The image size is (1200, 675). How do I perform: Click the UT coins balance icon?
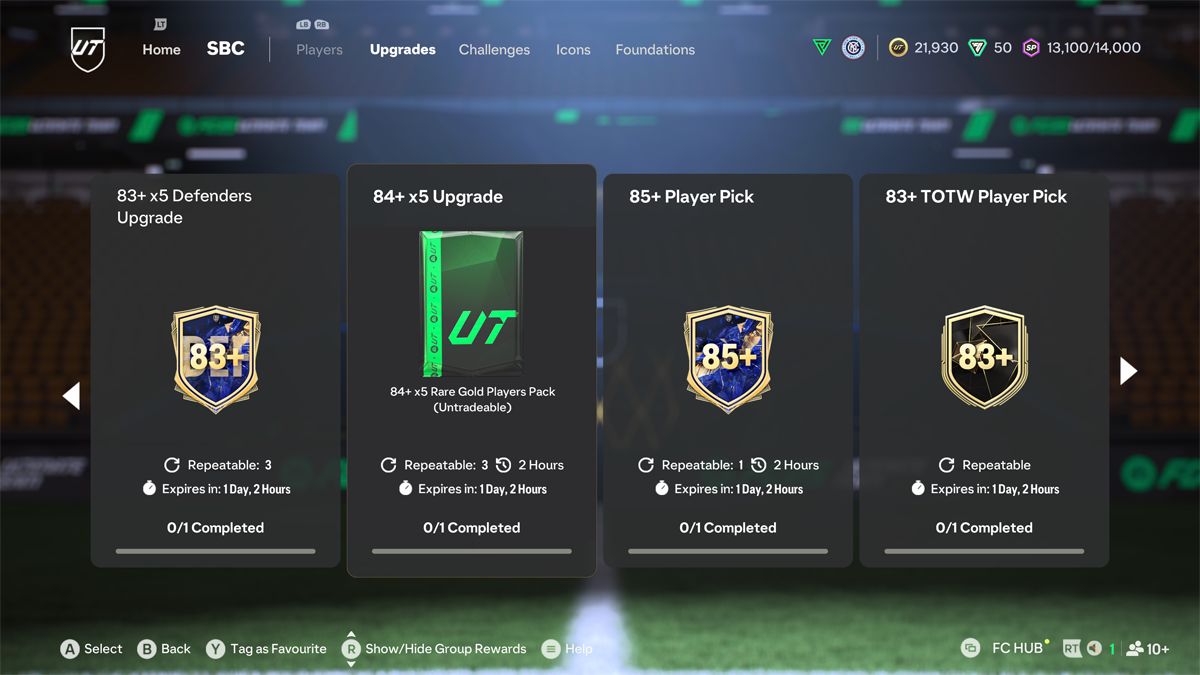[x=898, y=48]
